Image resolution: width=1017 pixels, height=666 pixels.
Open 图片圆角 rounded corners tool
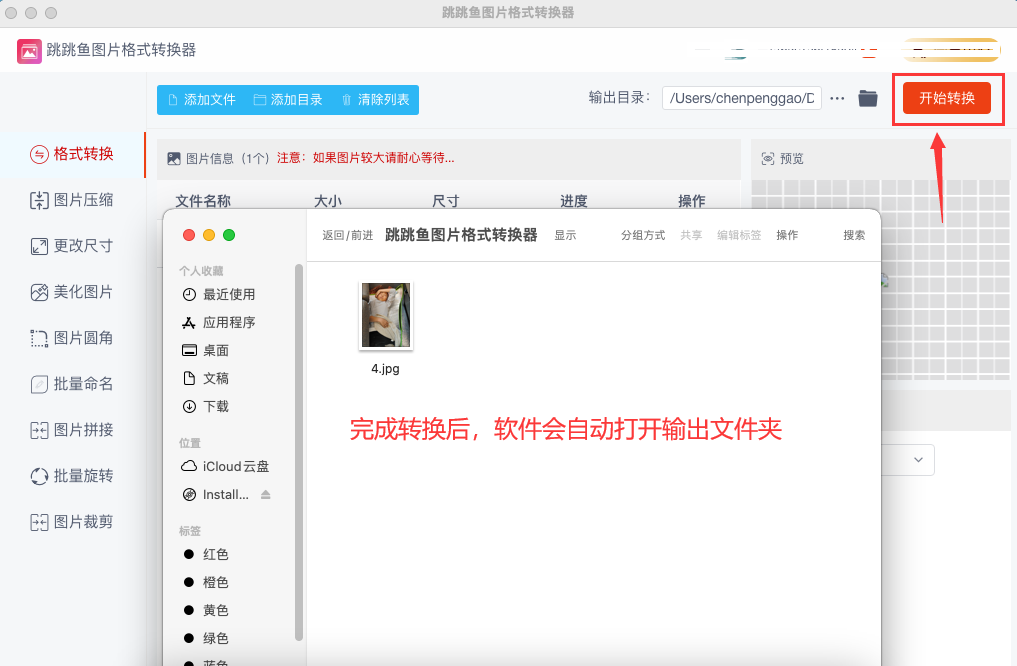(72, 338)
